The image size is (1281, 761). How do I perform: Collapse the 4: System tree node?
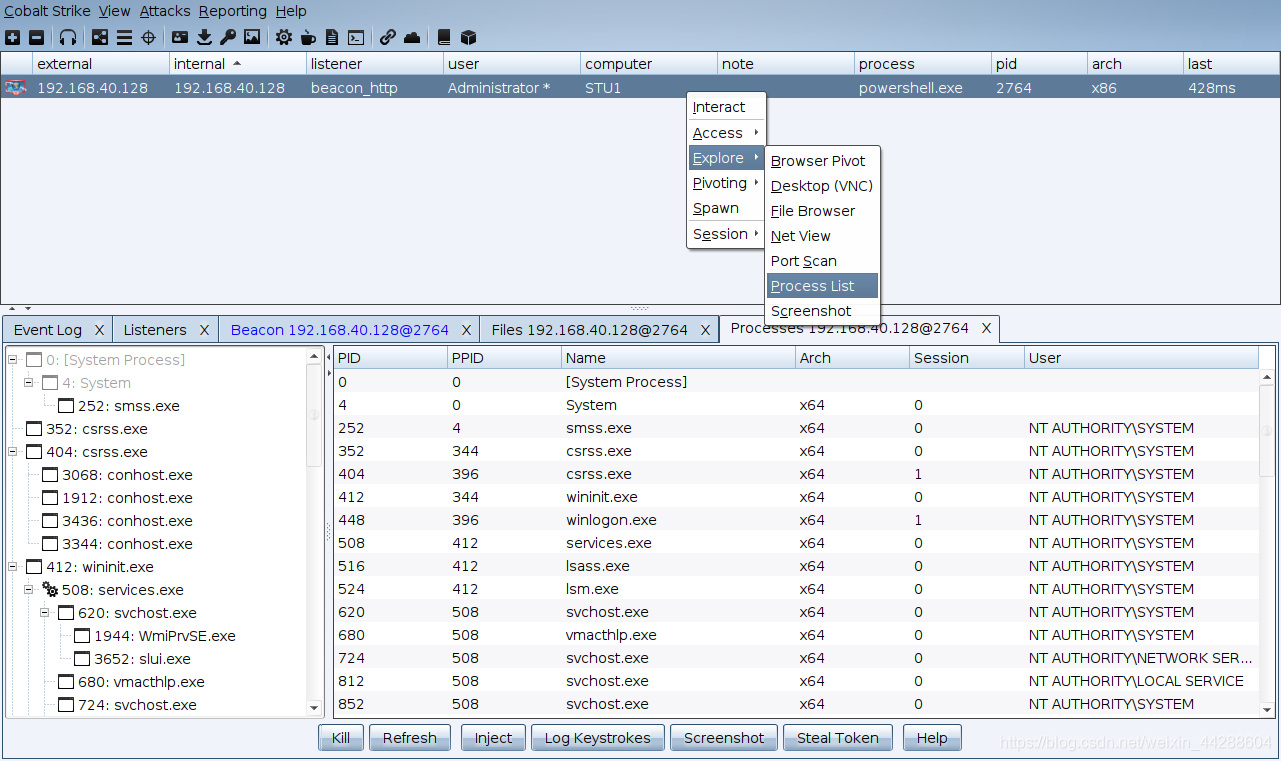coord(29,383)
